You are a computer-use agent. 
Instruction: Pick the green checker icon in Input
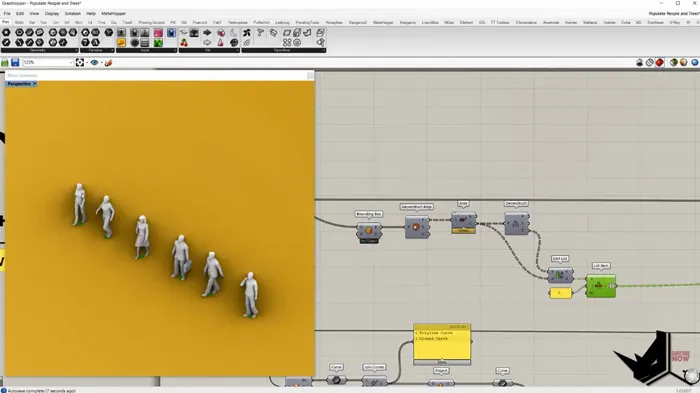pyautogui.click(x=158, y=43)
